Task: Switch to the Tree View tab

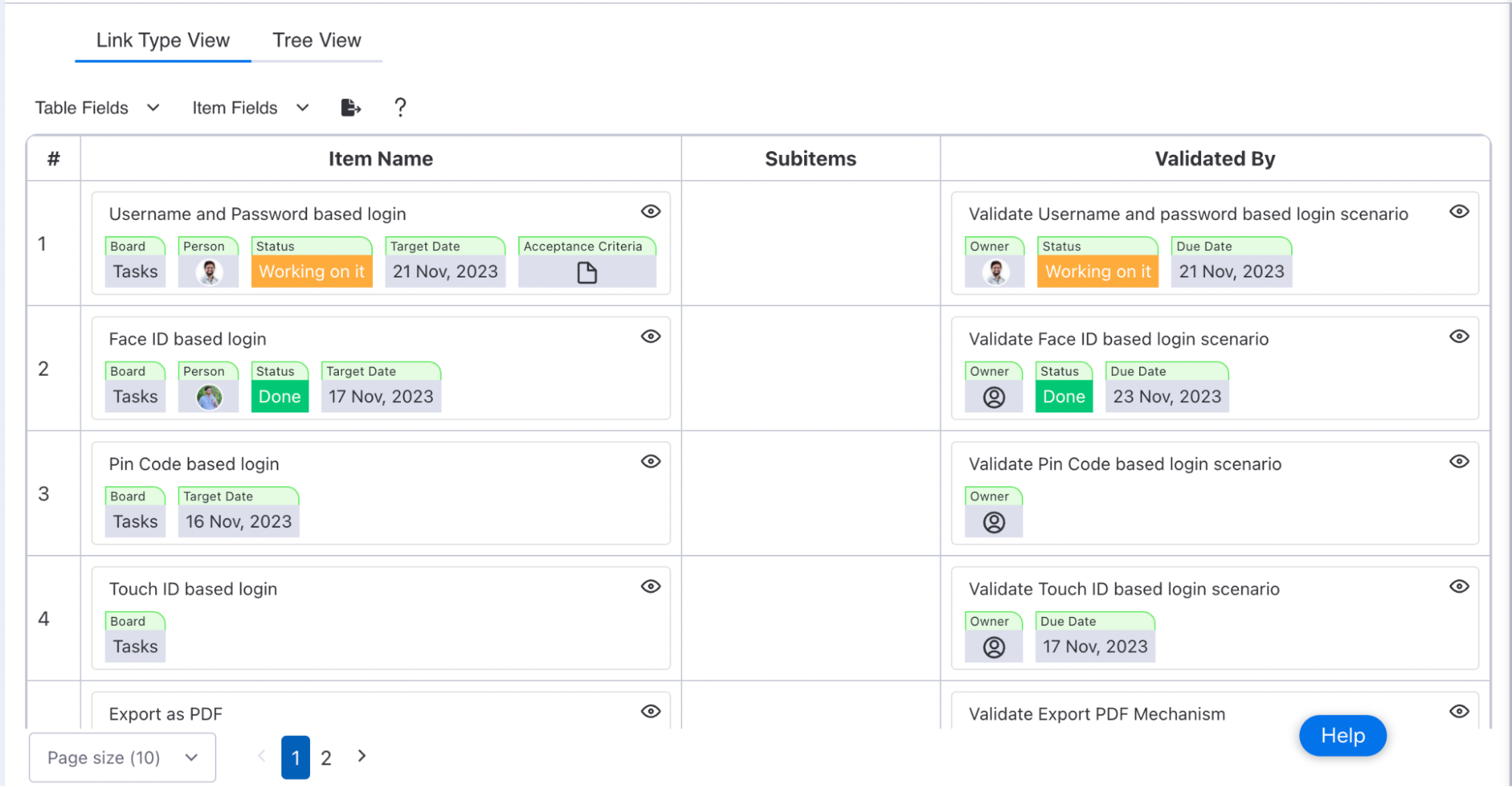Action: 317,41
